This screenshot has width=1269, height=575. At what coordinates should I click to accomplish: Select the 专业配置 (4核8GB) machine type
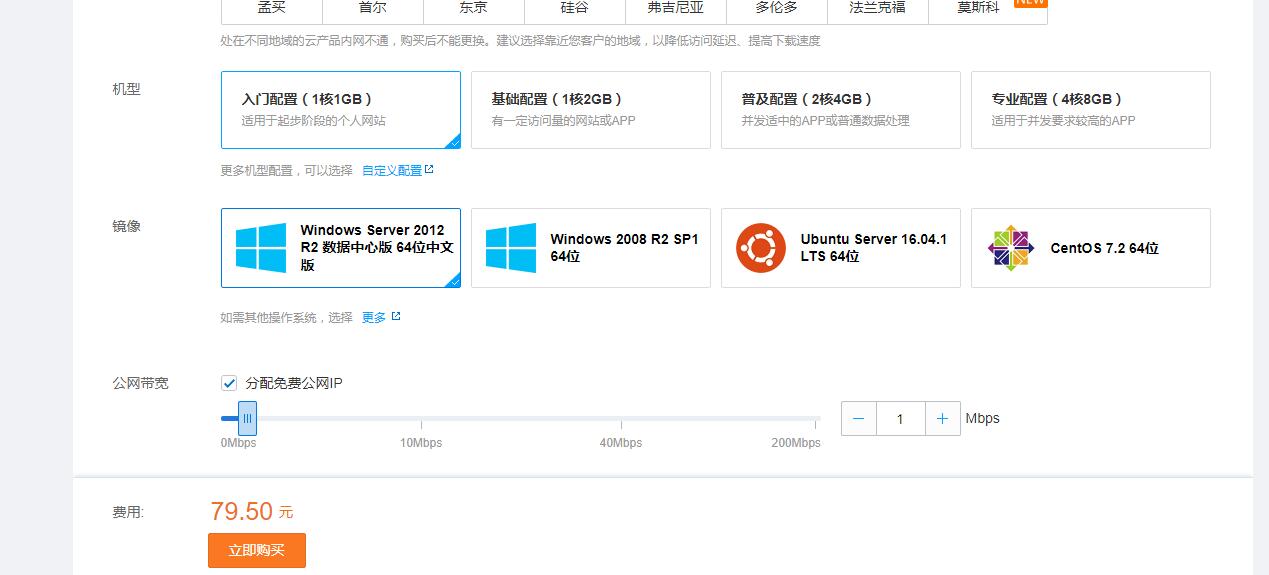(x=1091, y=110)
